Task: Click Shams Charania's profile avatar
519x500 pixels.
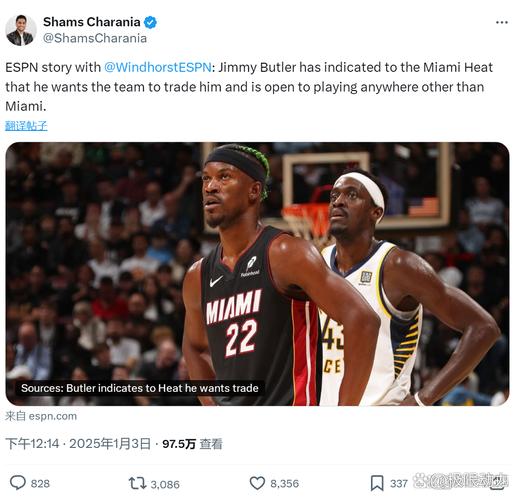Action: [x=21, y=30]
